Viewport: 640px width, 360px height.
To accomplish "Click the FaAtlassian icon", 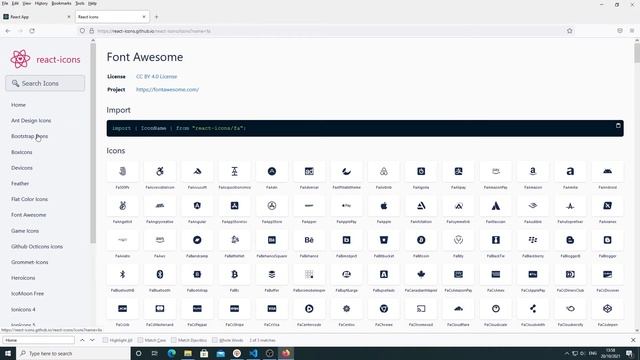I will coord(496,206).
